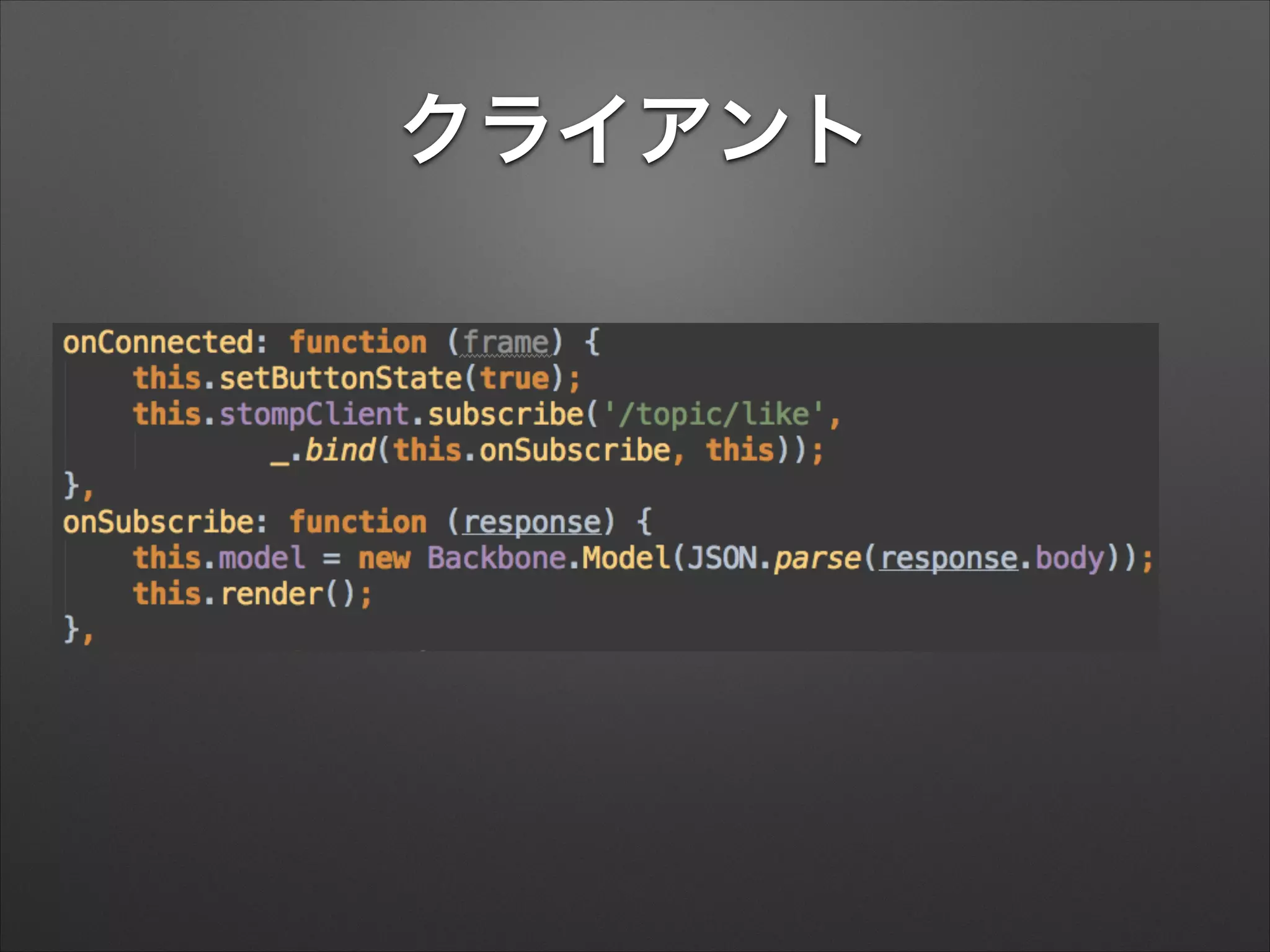Click the subscribe method name
This screenshot has width=1270, height=952.
(x=505, y=415)
